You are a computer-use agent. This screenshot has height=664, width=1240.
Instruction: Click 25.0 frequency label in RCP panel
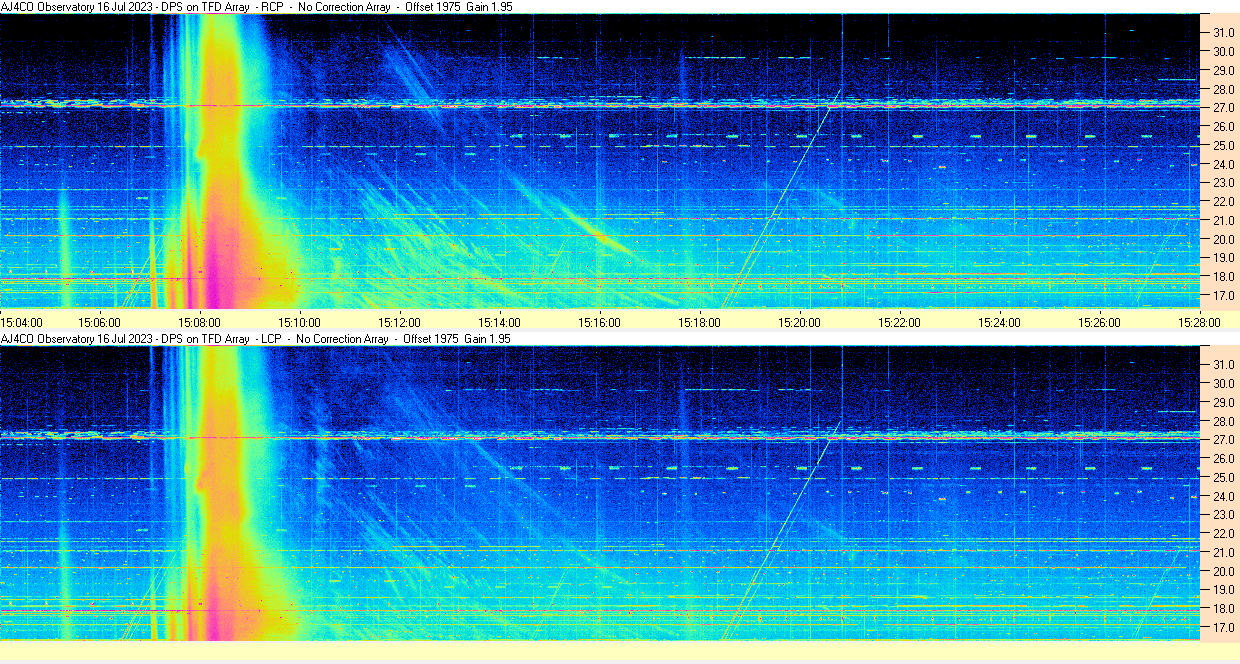pyautogui.click(x=1224, y=145)
